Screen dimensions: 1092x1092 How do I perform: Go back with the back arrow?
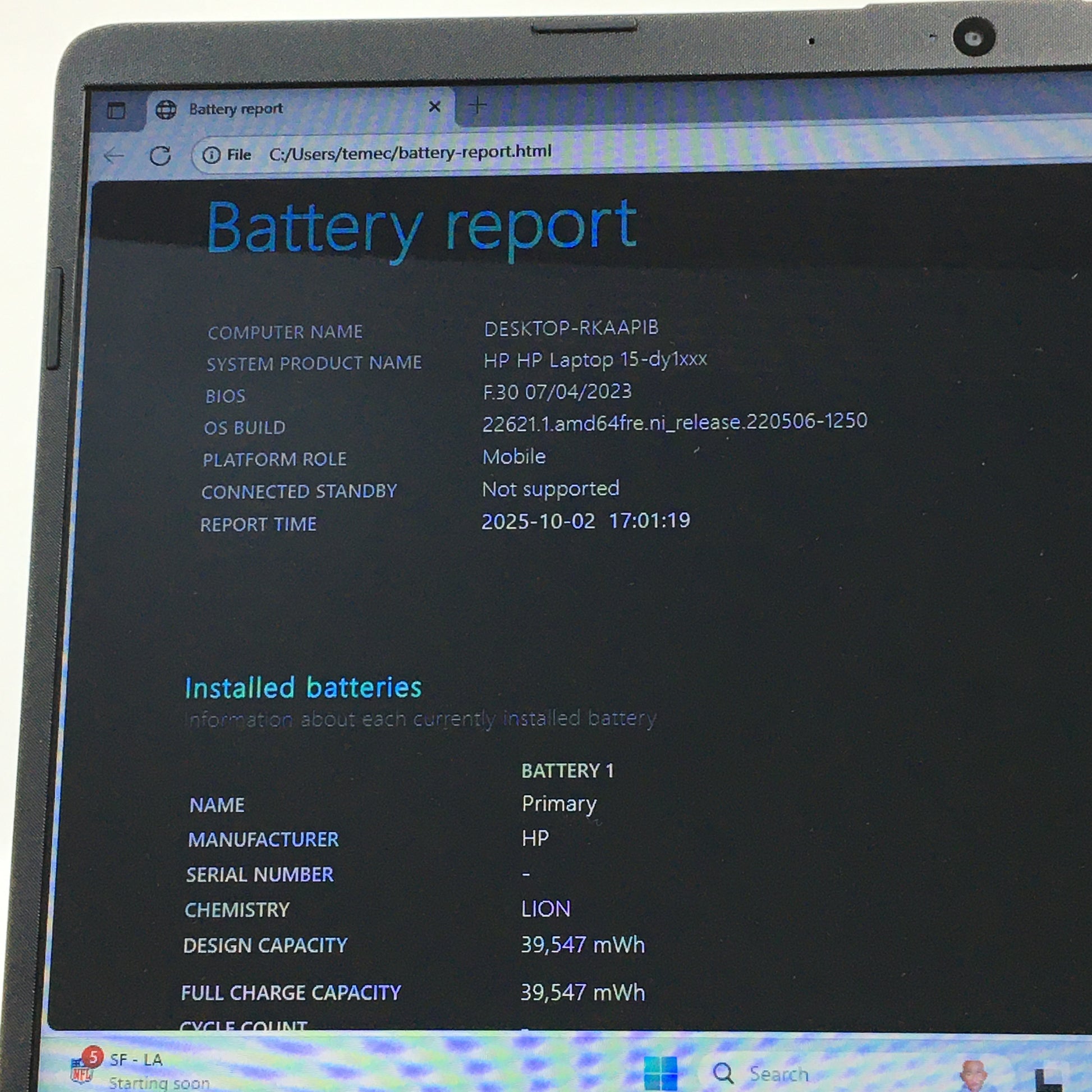tap(114, 156)
